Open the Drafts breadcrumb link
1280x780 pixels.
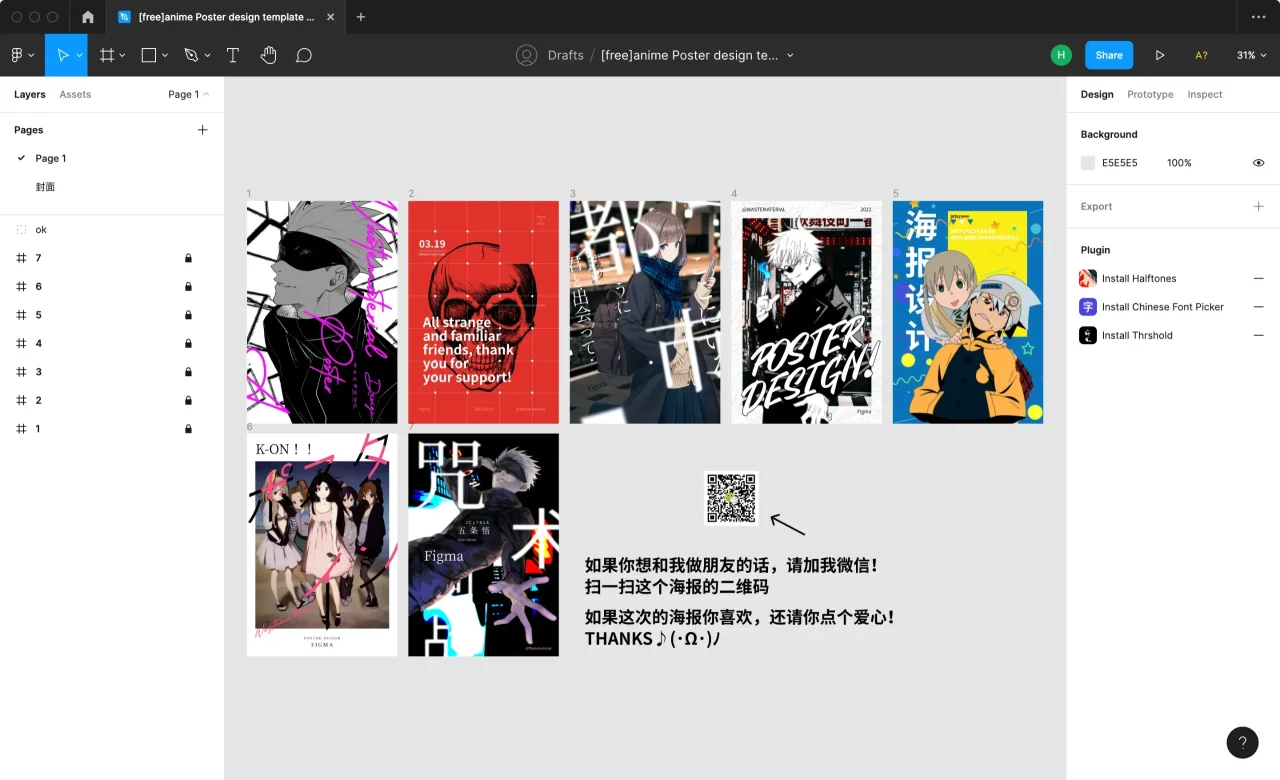(566, 55)
